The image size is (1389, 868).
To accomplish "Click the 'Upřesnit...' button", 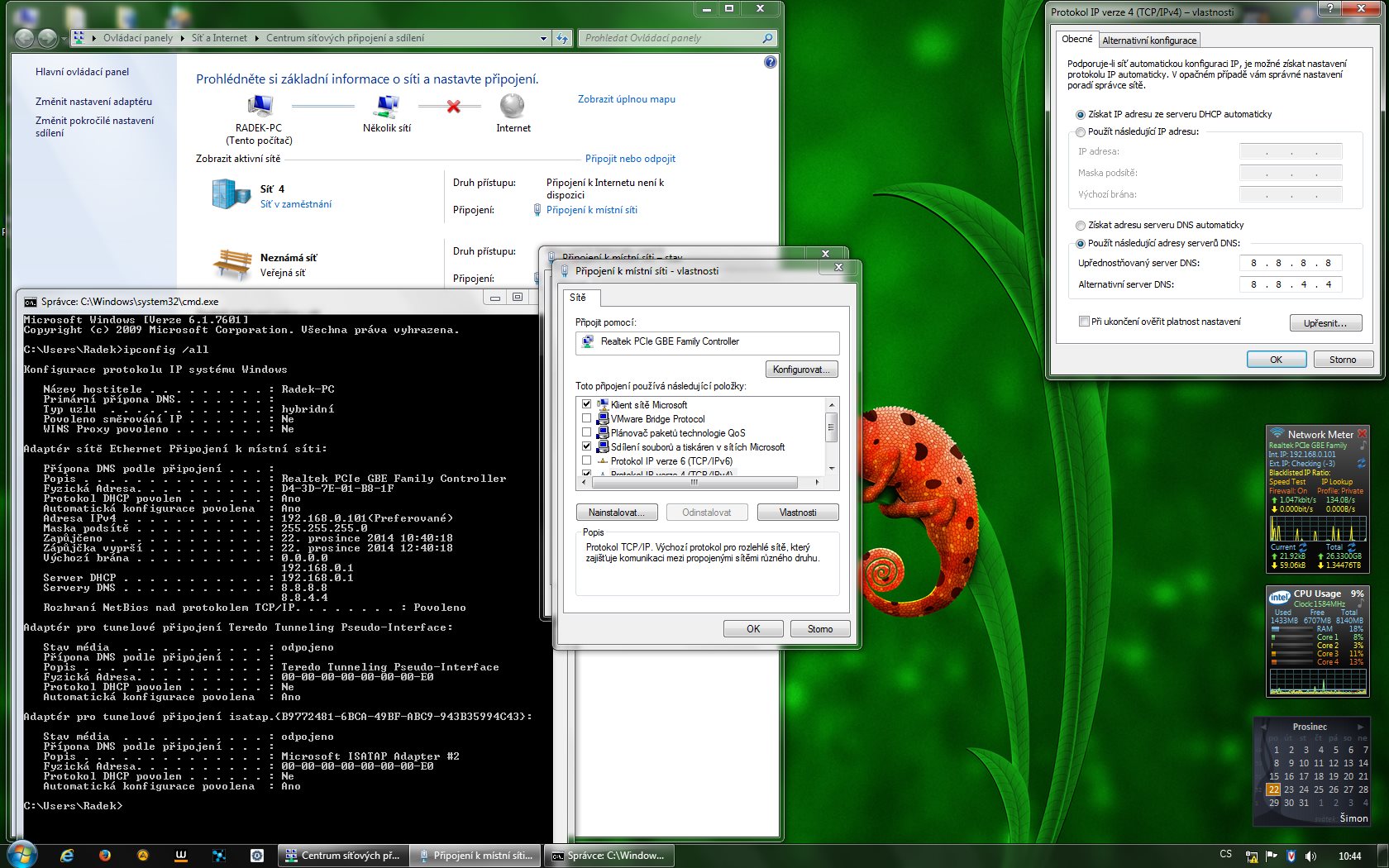I will click(1325, 323).
